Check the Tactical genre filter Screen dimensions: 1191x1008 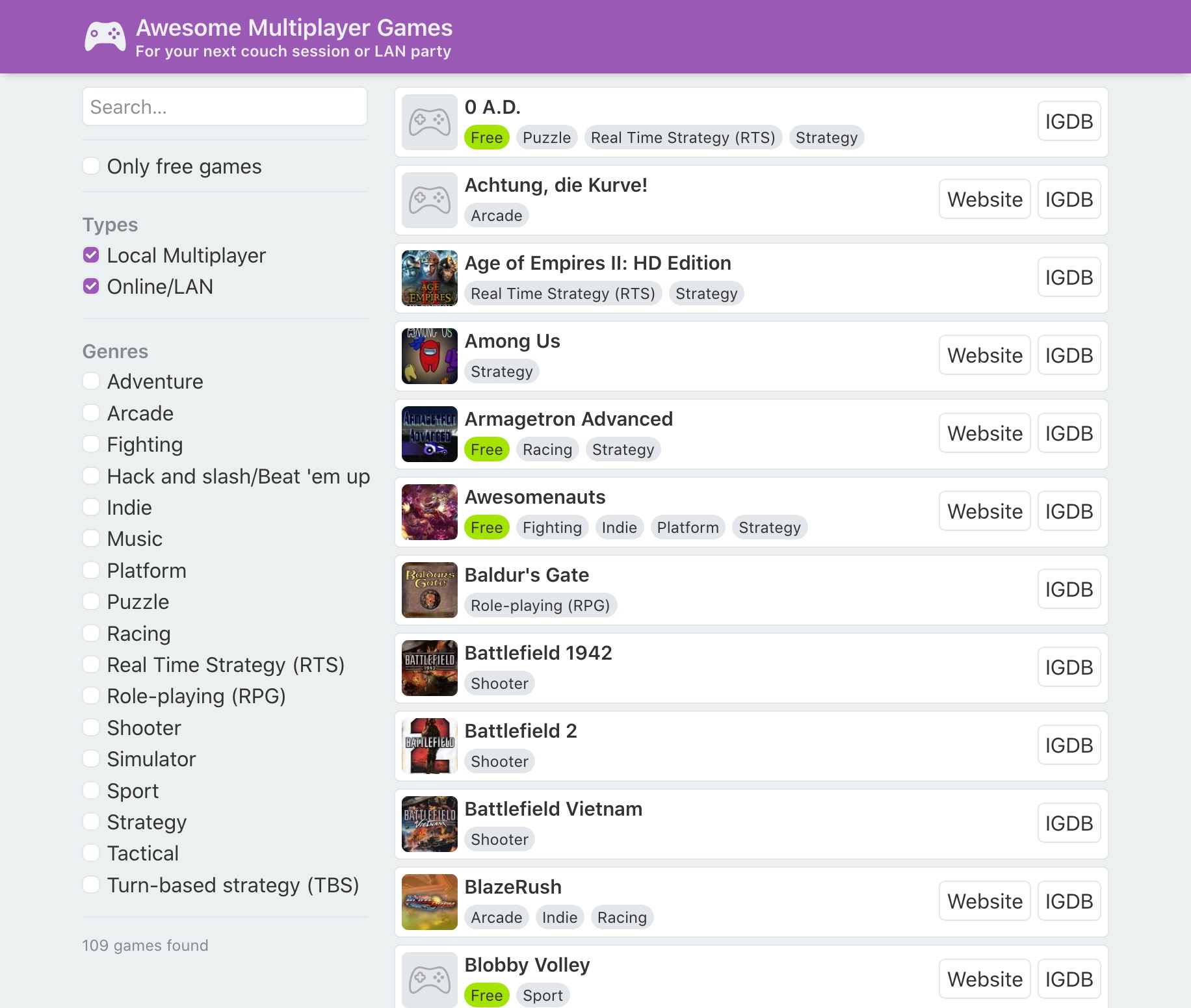[91, 853]
